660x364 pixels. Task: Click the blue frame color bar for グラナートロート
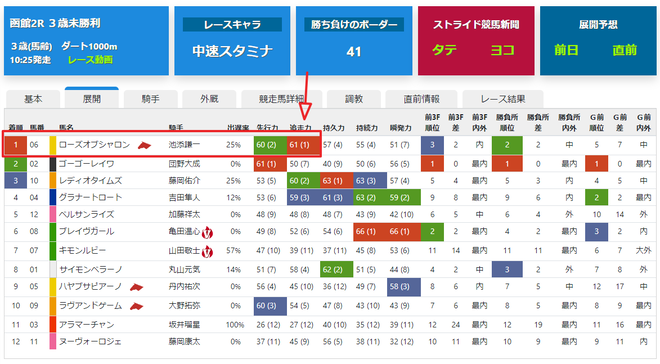[53, 197]
